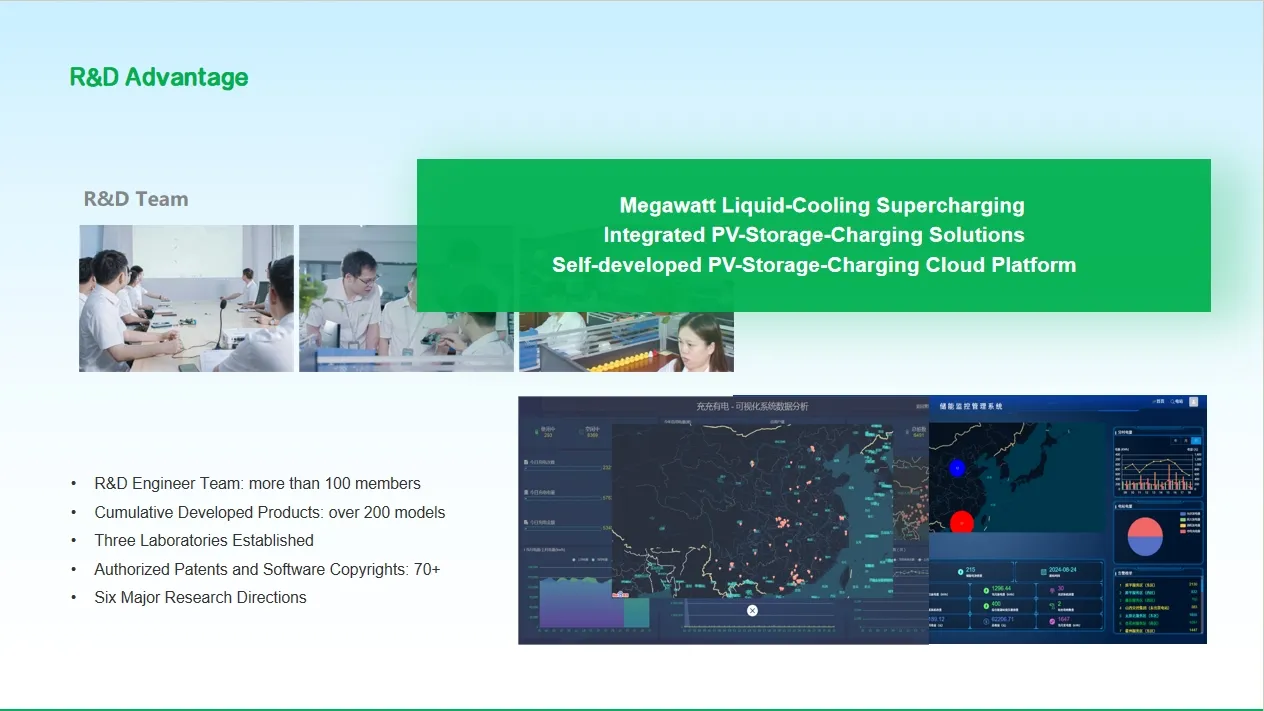Close the map overlay with the X button
Screen dimensions: 1264x711
pyautogui.click(x=752, y=610)
